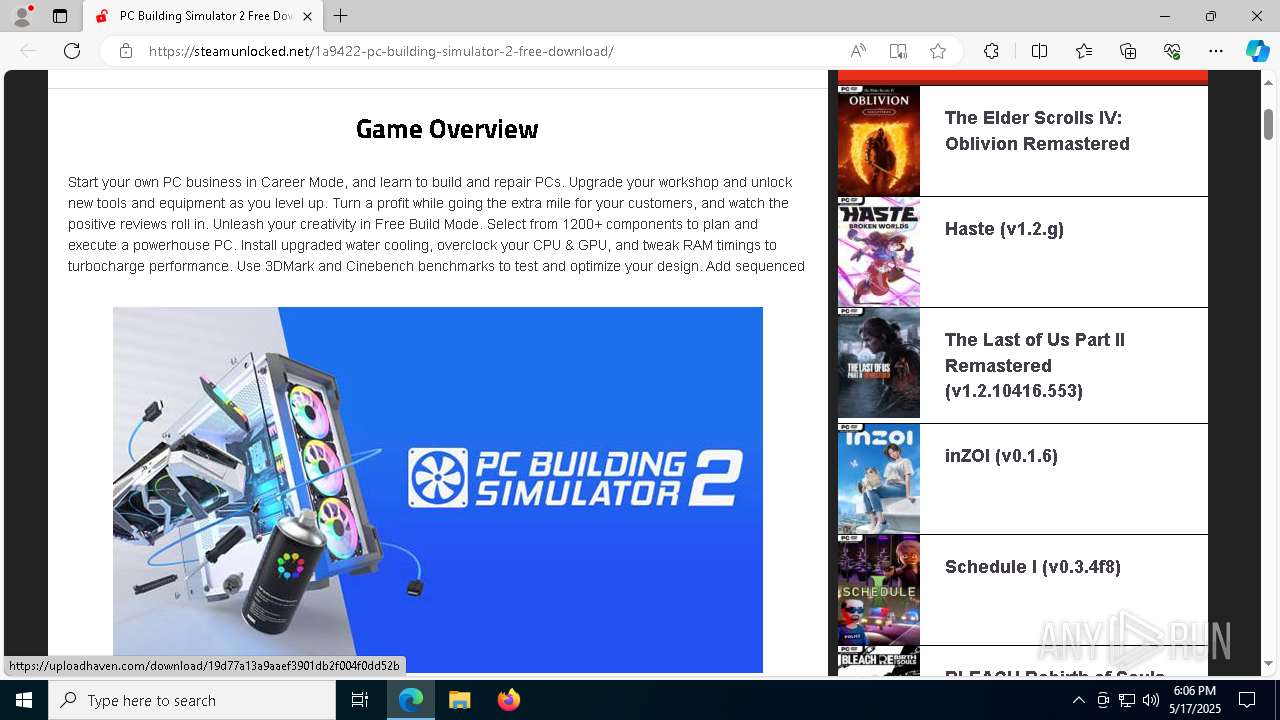Click the taskbar search box
This screenshot has width=1280, height=720.
(x=192, y=700)
